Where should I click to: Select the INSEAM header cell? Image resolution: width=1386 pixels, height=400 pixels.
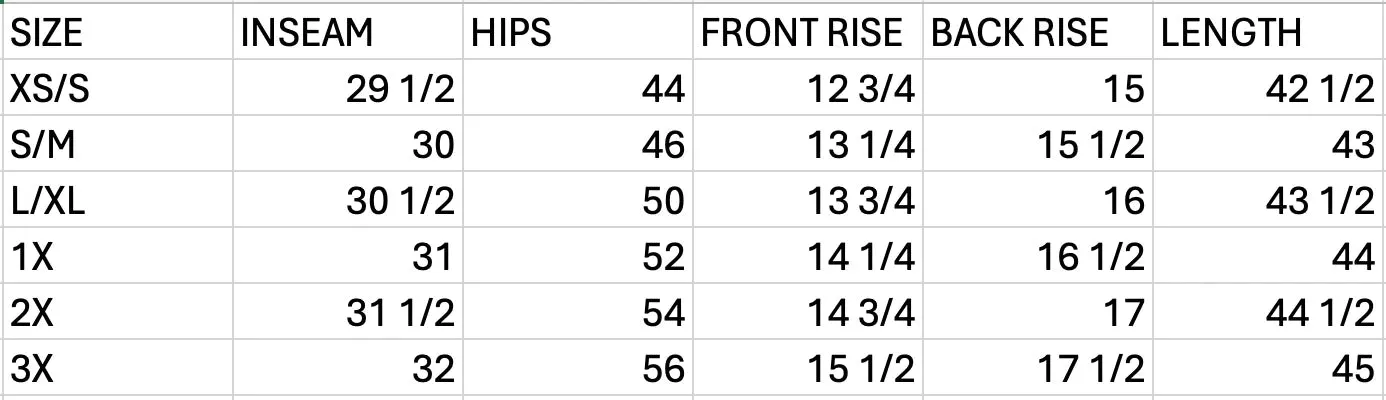349,33
